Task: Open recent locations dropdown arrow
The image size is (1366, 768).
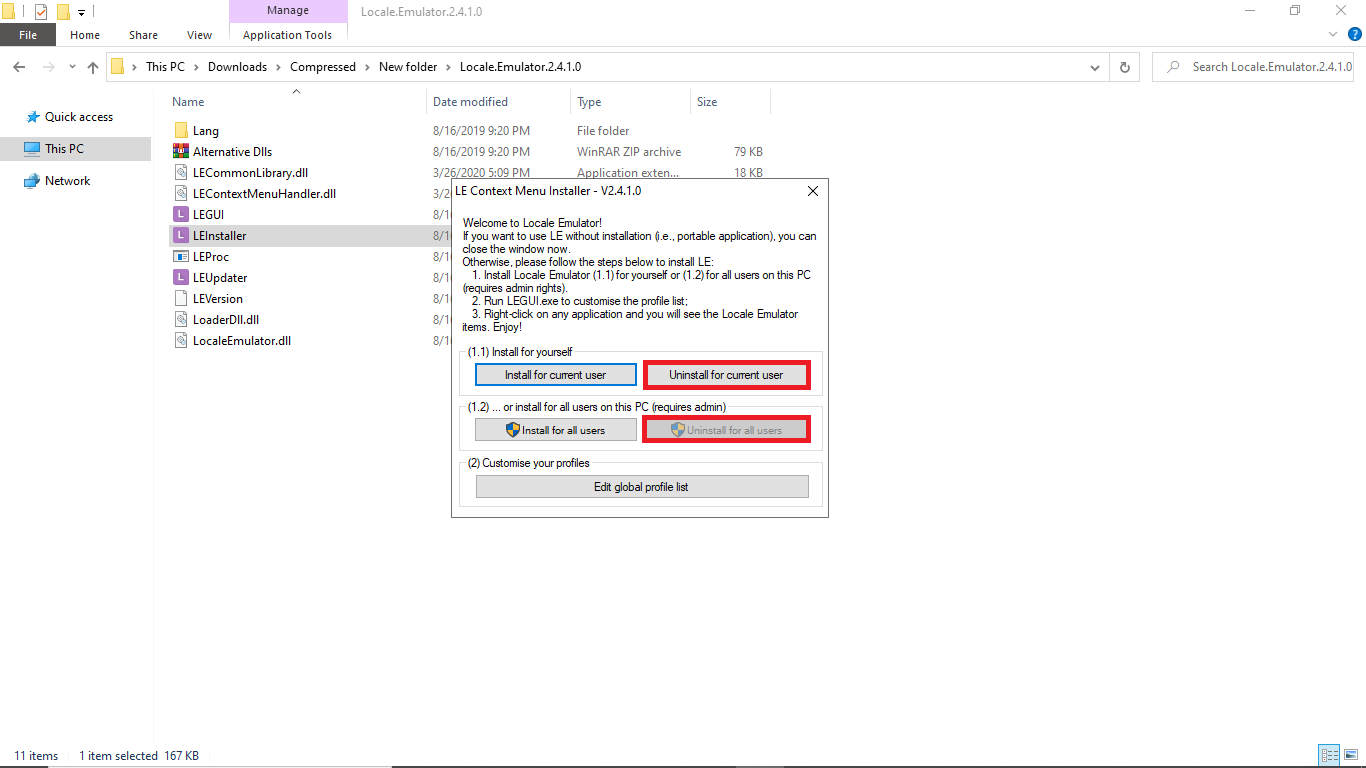Action: [72, 67]
